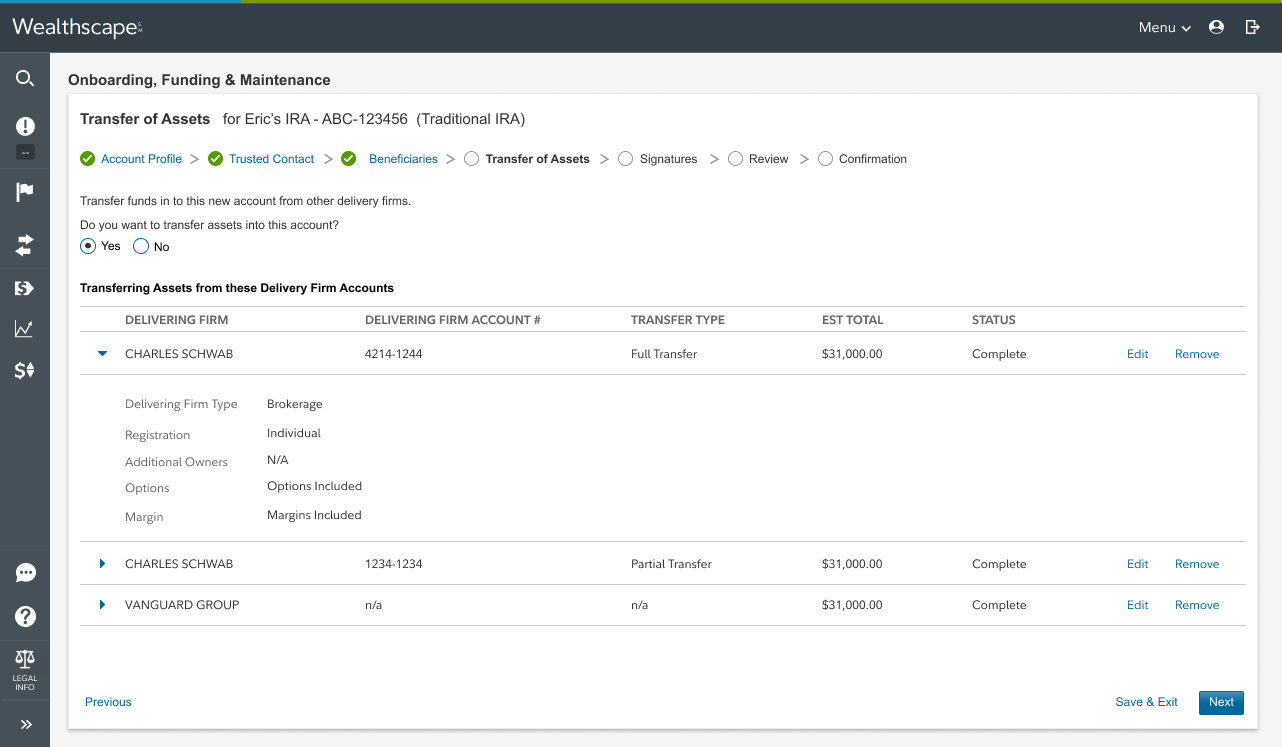Click account number 4214-1244

click(x=394, y=354)
